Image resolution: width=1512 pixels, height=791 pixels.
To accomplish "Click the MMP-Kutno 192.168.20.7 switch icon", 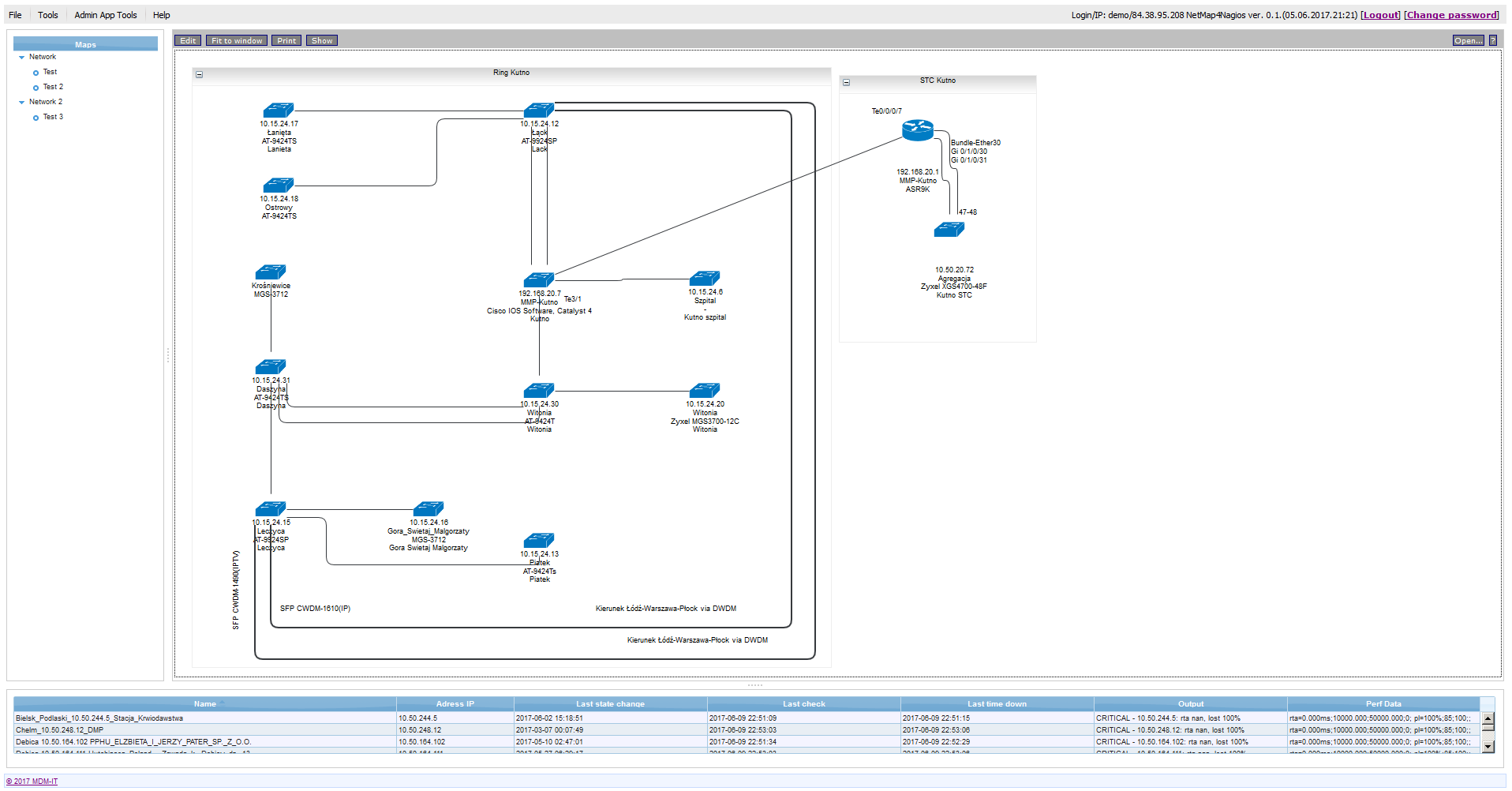I will click(539, 280).
